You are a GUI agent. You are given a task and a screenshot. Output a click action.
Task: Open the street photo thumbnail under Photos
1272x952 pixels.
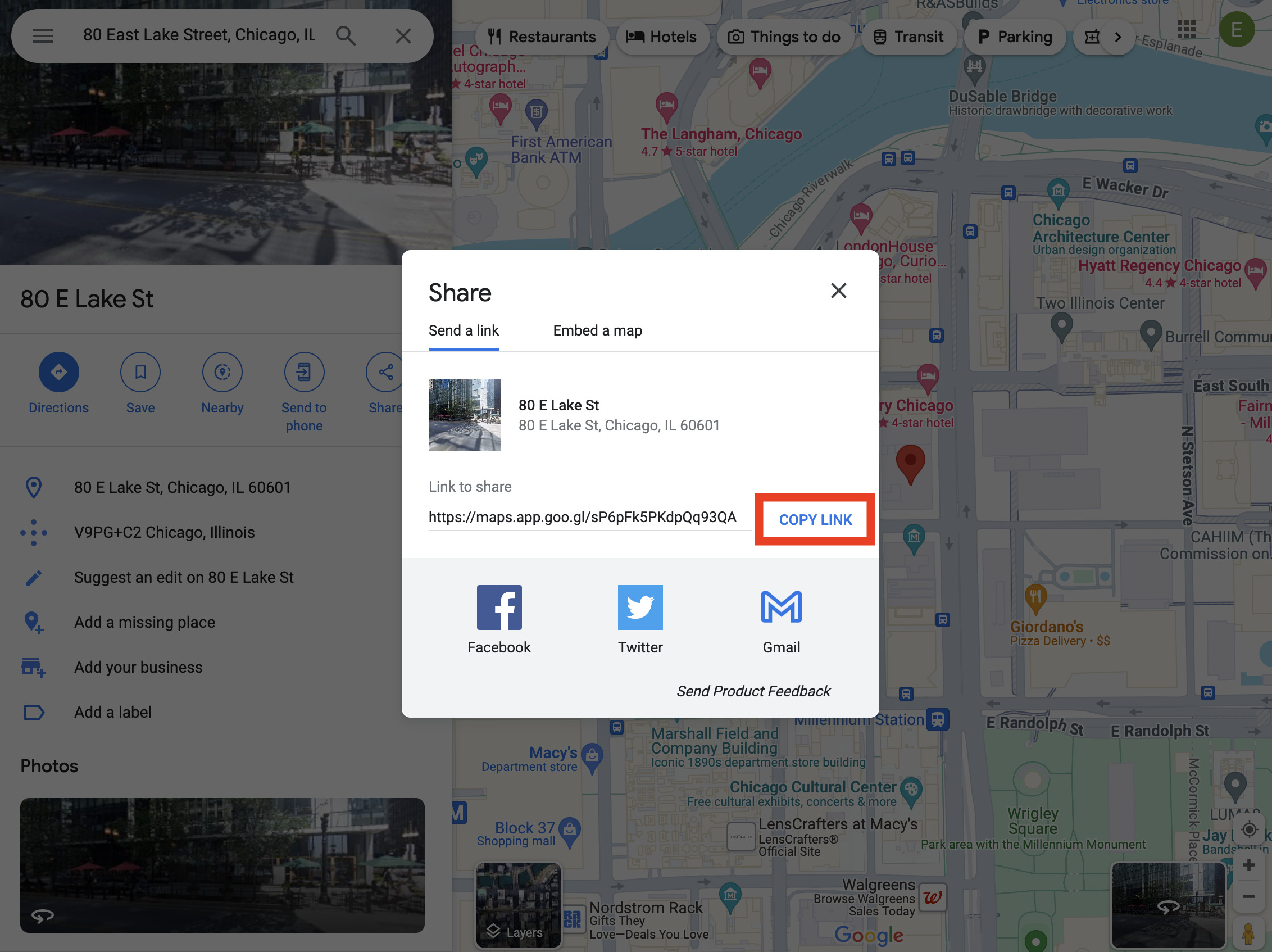click(222, 865)
